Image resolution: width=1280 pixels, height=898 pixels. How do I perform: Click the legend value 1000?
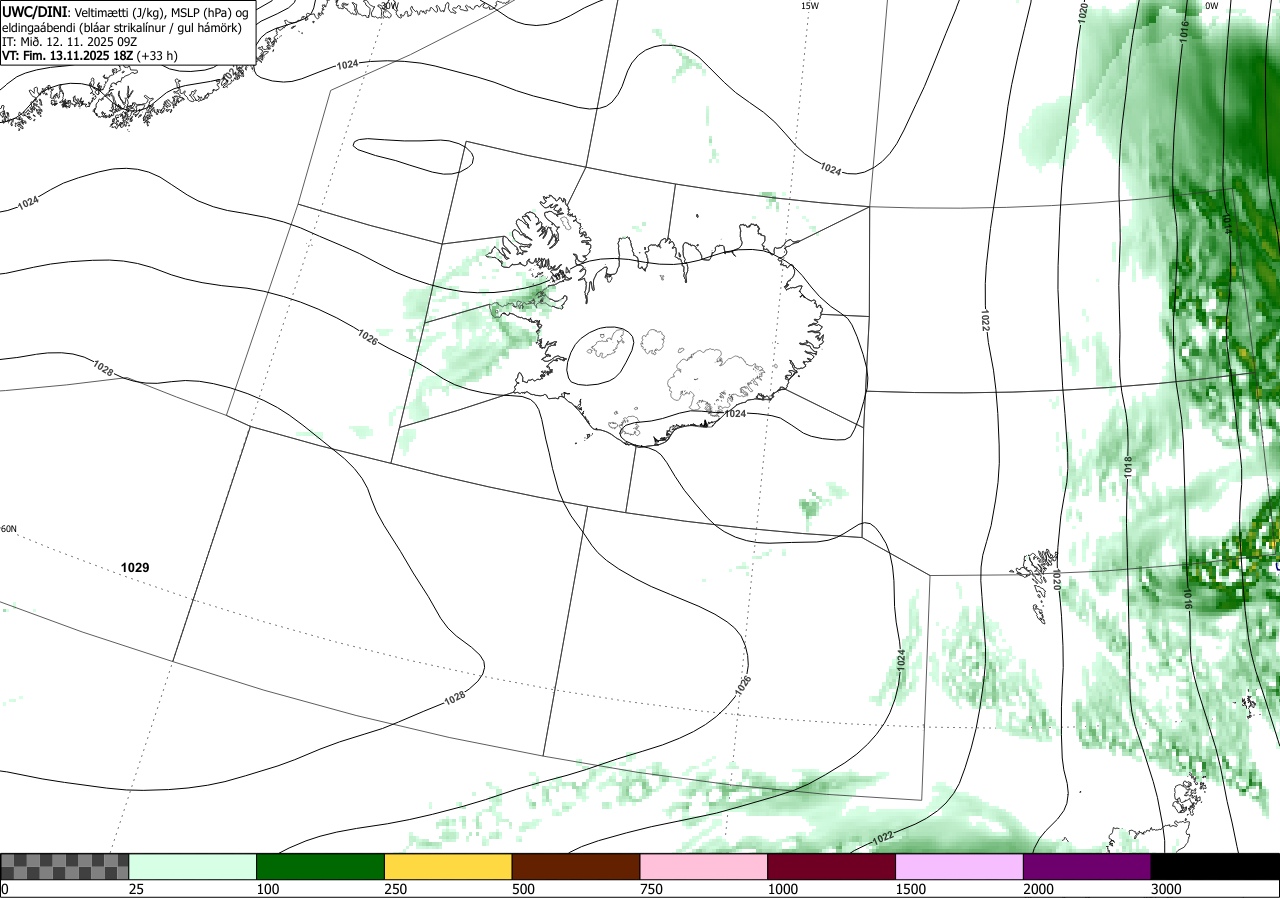[x=782, y=889]
